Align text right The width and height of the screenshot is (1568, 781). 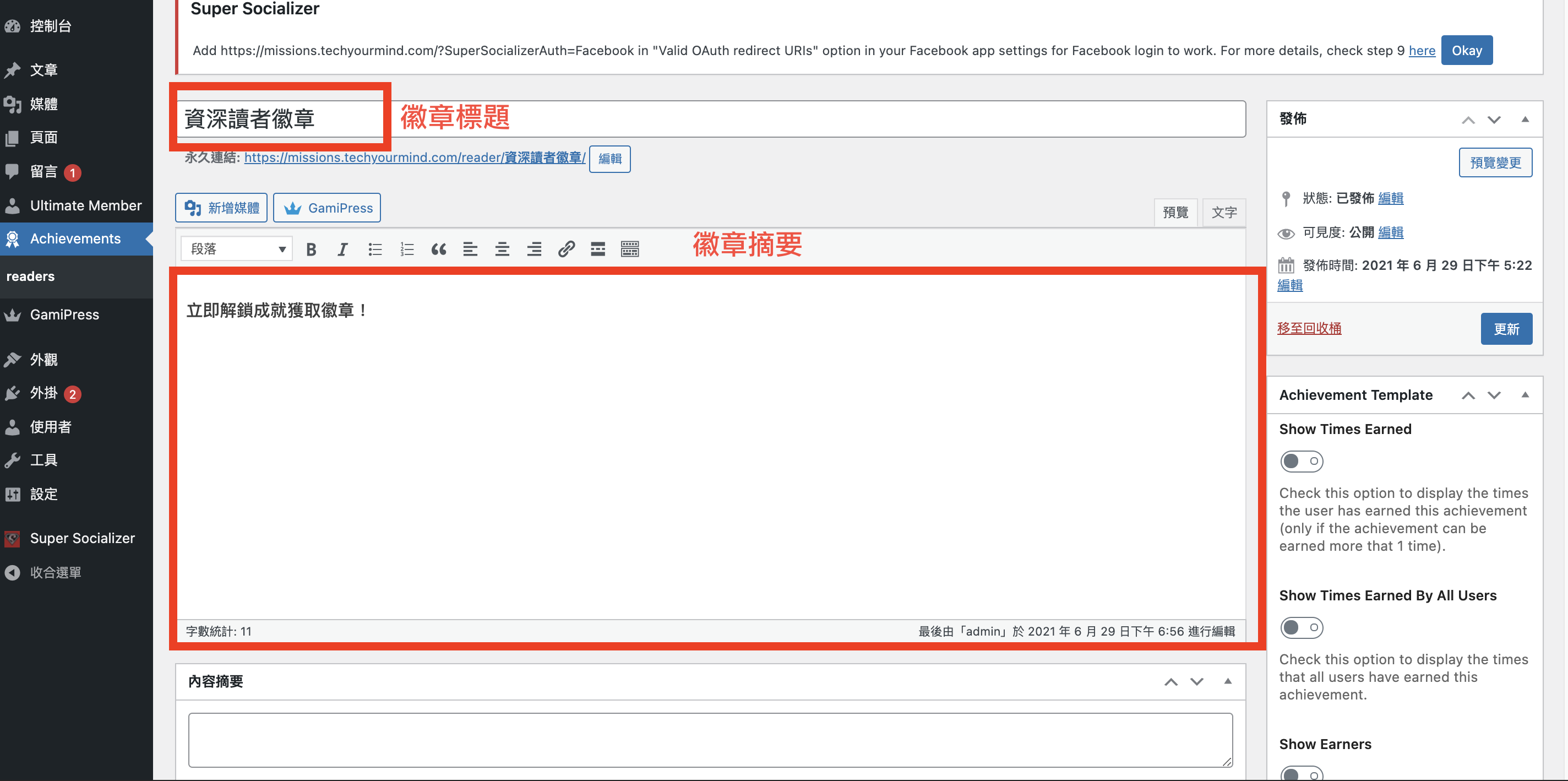534,249
